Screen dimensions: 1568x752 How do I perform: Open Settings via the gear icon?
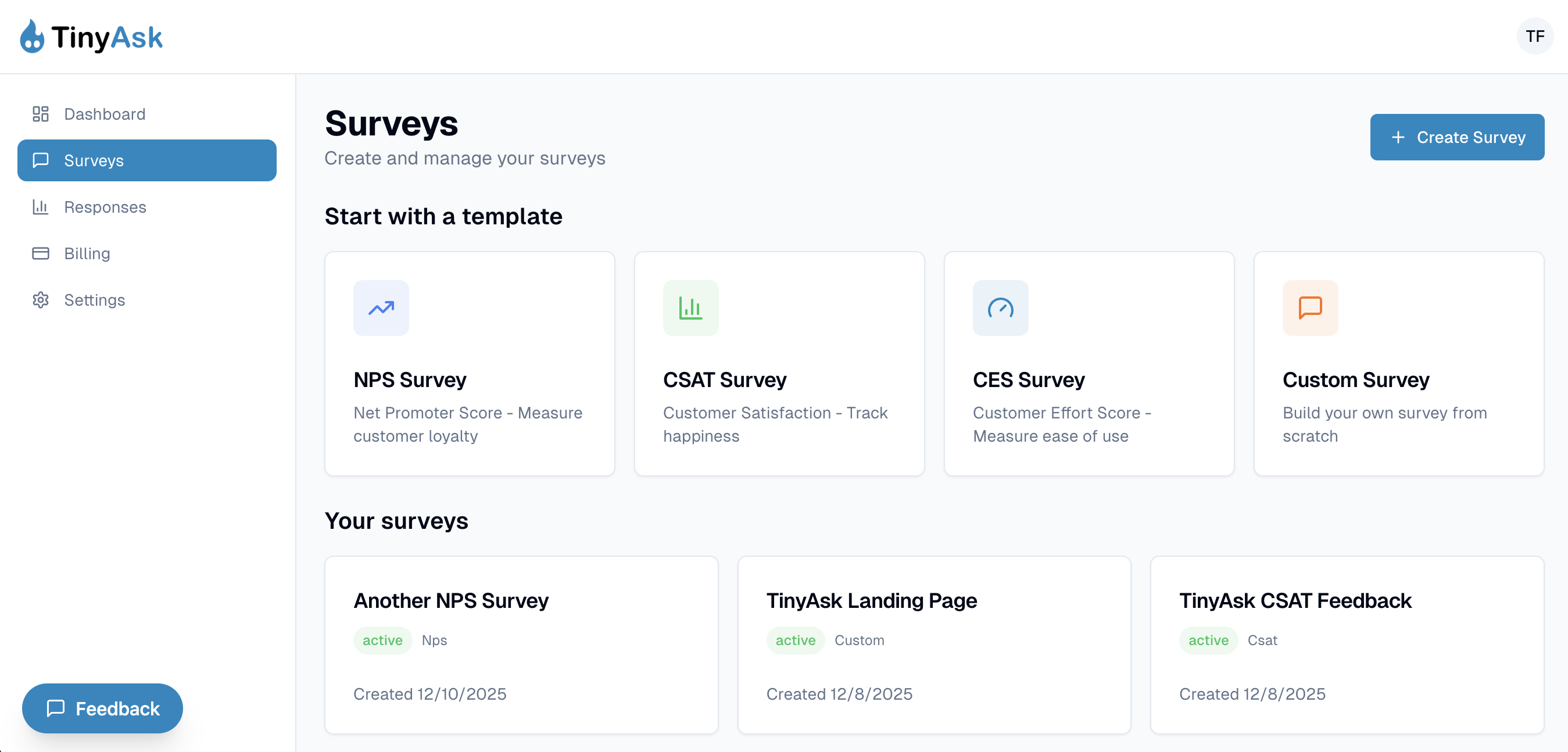click(40, 300)
